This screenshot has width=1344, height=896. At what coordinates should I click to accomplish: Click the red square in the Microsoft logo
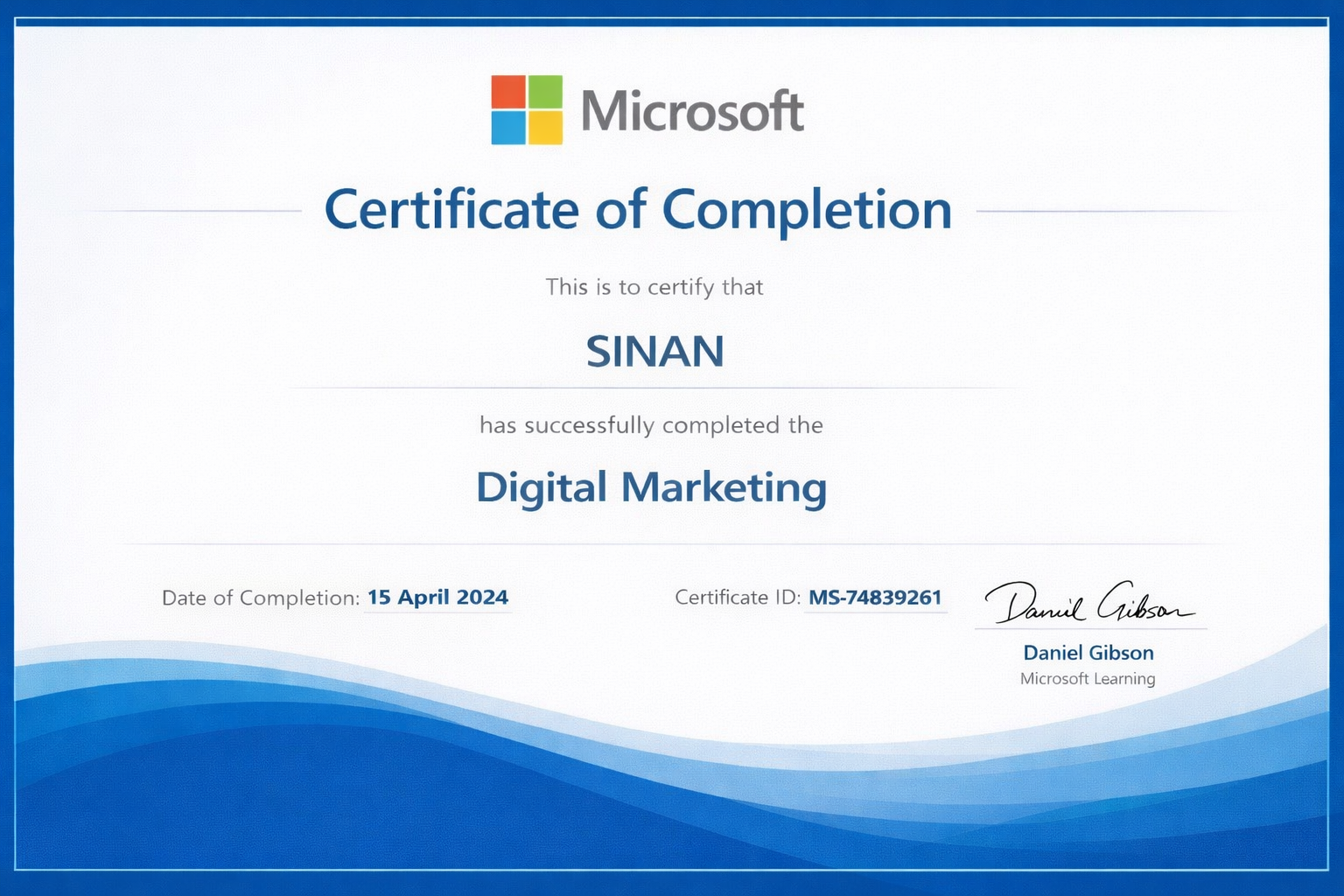tap(508, 91)
